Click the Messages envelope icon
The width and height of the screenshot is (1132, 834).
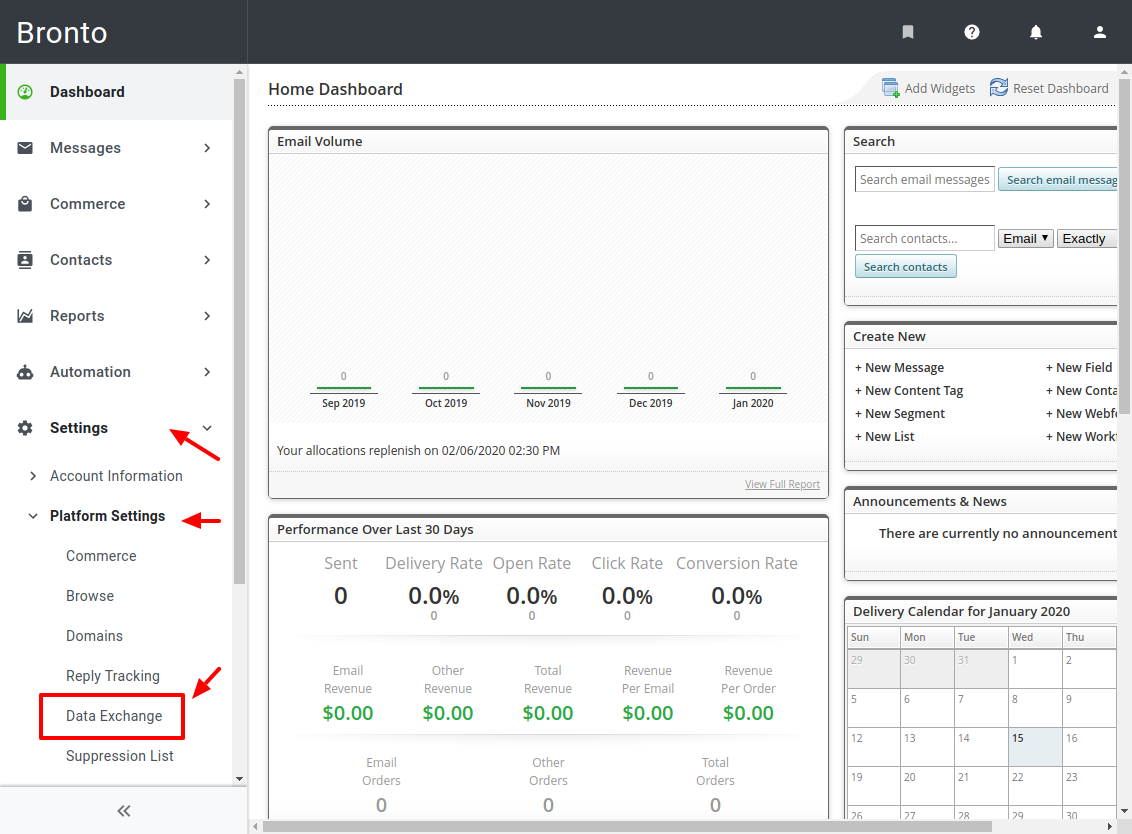tap(25, 147)
